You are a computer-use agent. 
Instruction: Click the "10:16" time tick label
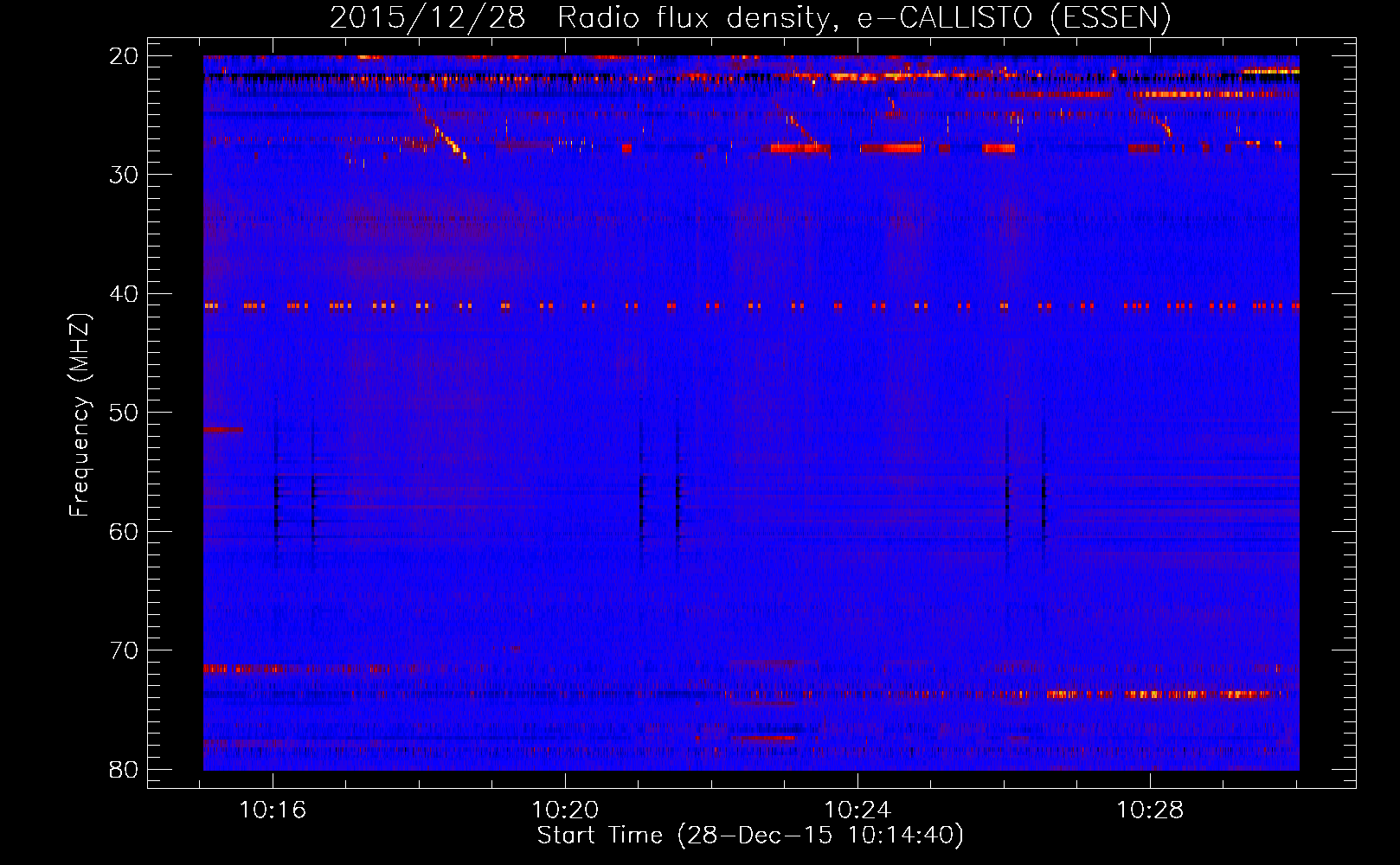[x=273, y=811]
